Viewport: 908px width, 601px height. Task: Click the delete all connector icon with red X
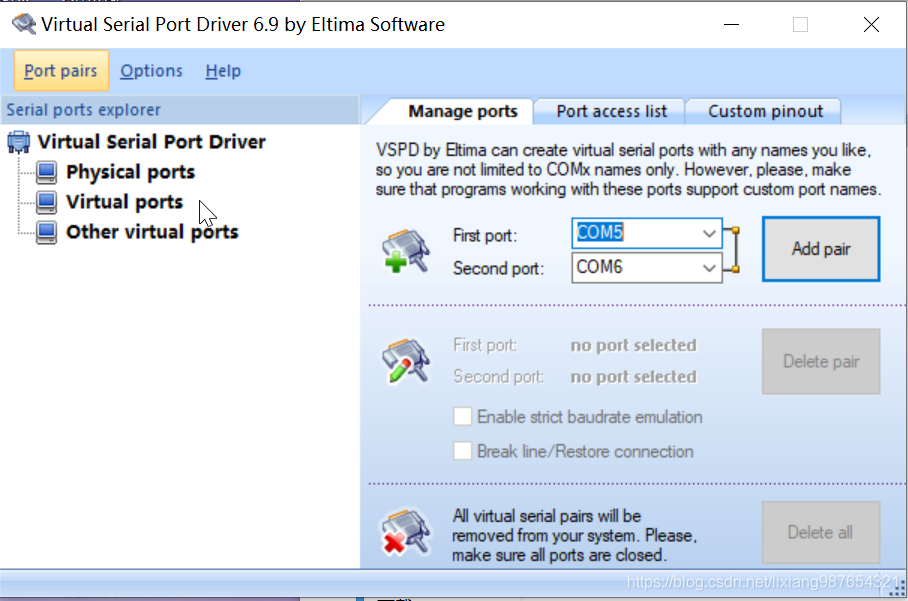click(x=405, y=532)
